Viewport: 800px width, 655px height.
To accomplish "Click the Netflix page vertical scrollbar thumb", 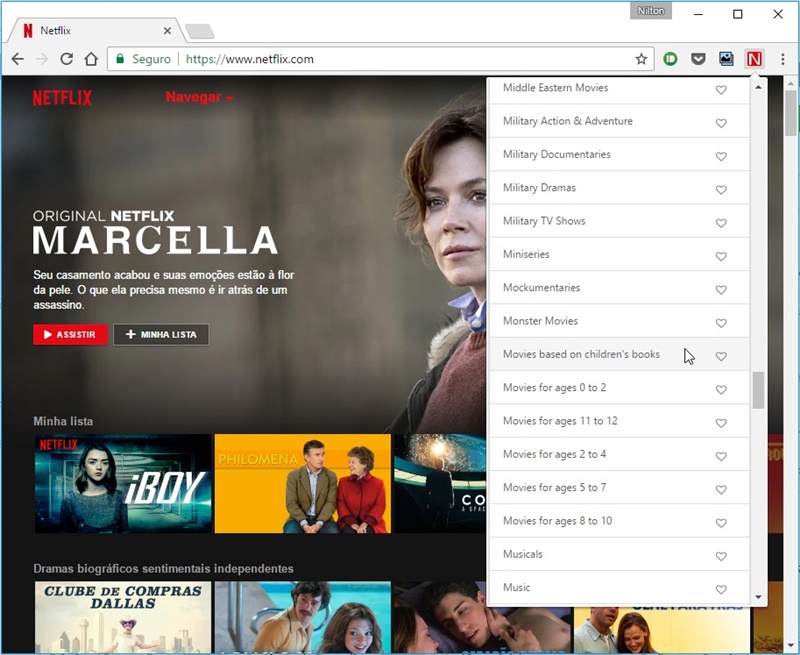I will pyautogui.click(x=791, y=113).
